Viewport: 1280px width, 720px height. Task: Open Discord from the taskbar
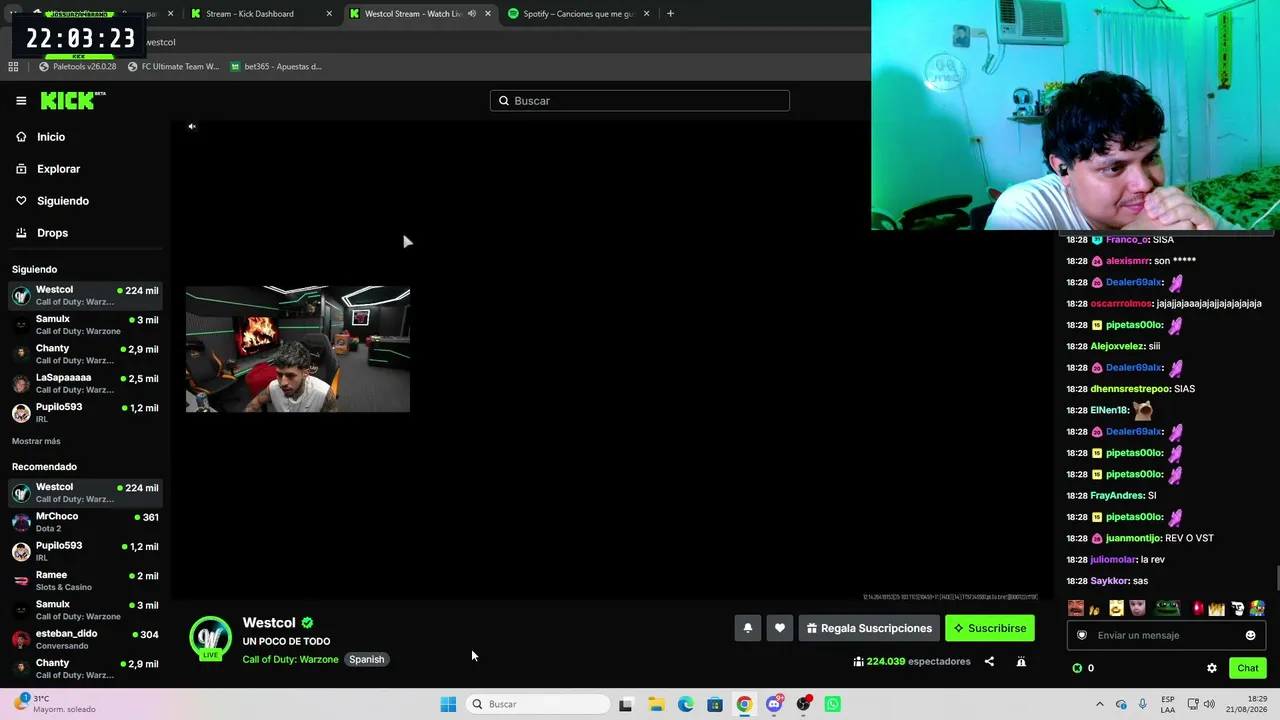pos(774,704)
